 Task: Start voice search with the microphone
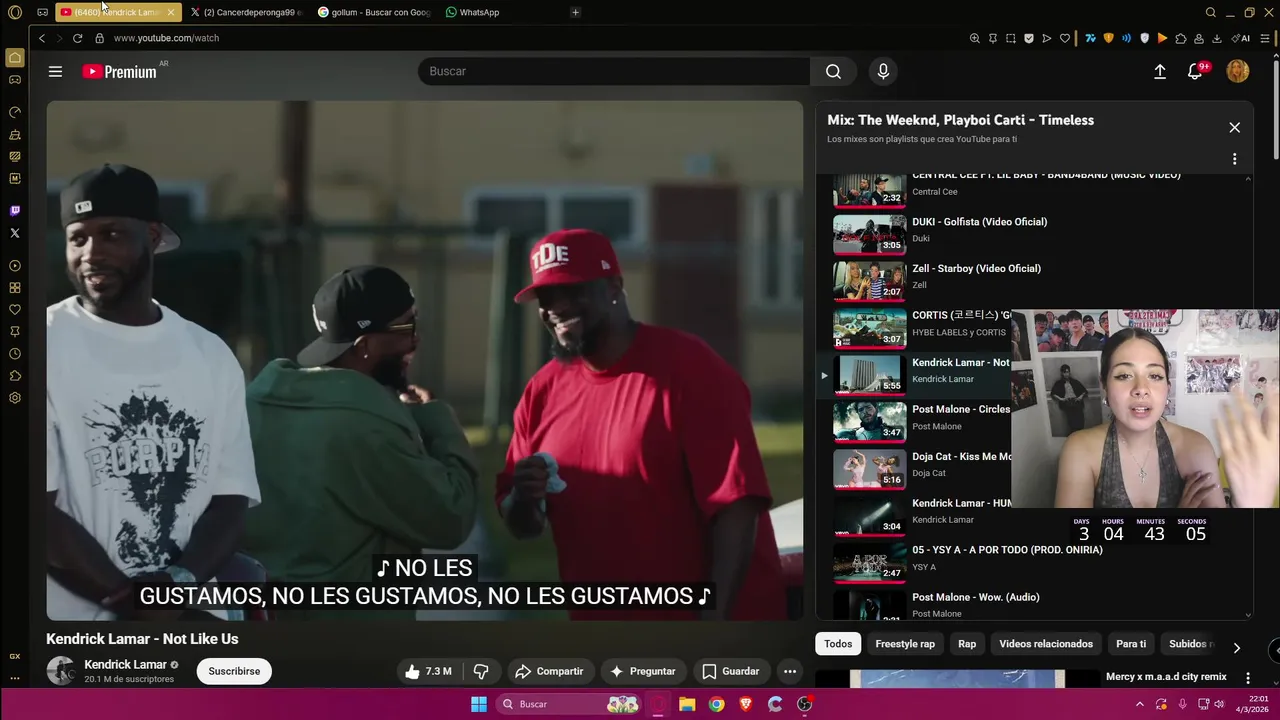(x=883, y=71)
